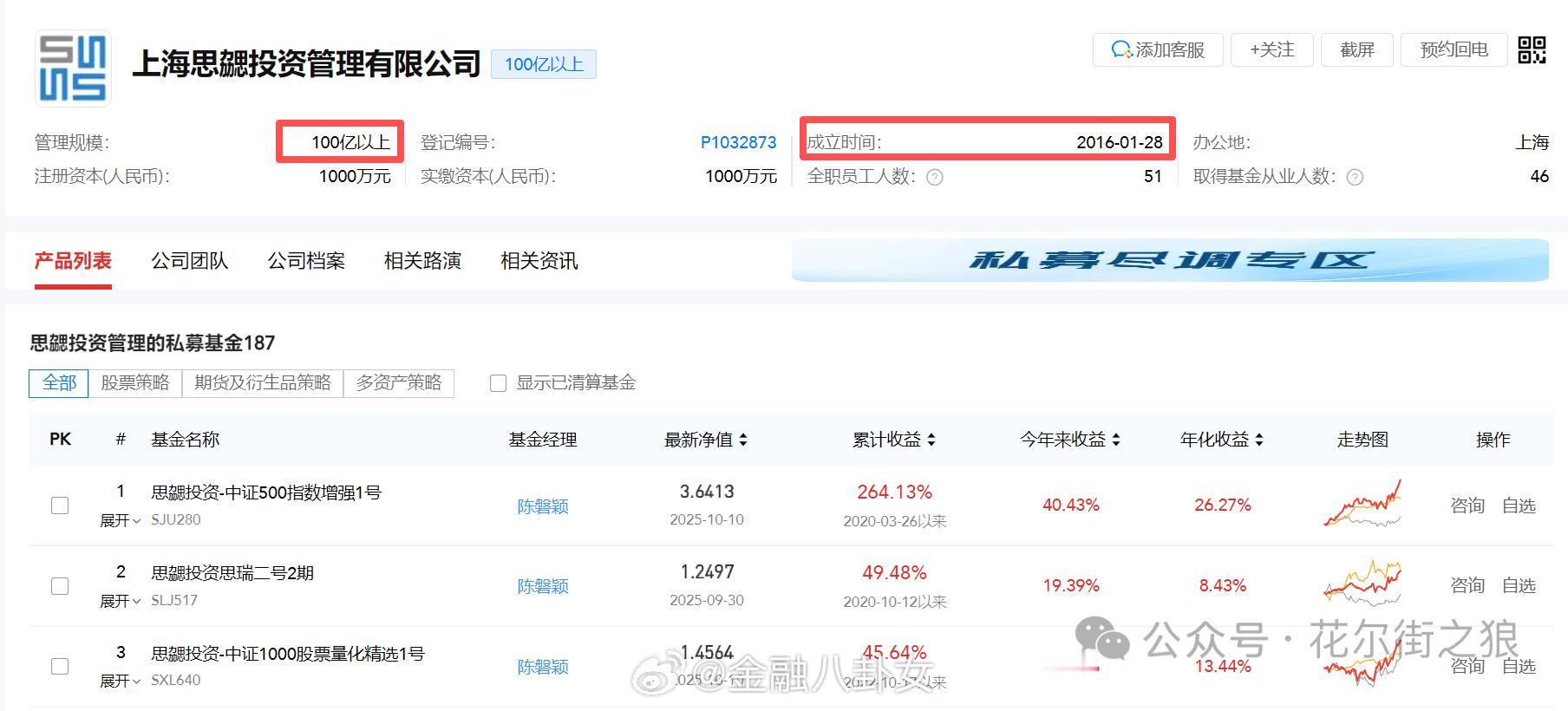Expand 展开 under fund row 1
Image resolution: width=1568 pixels, height=711 pixels.
(x=121, y=520)
